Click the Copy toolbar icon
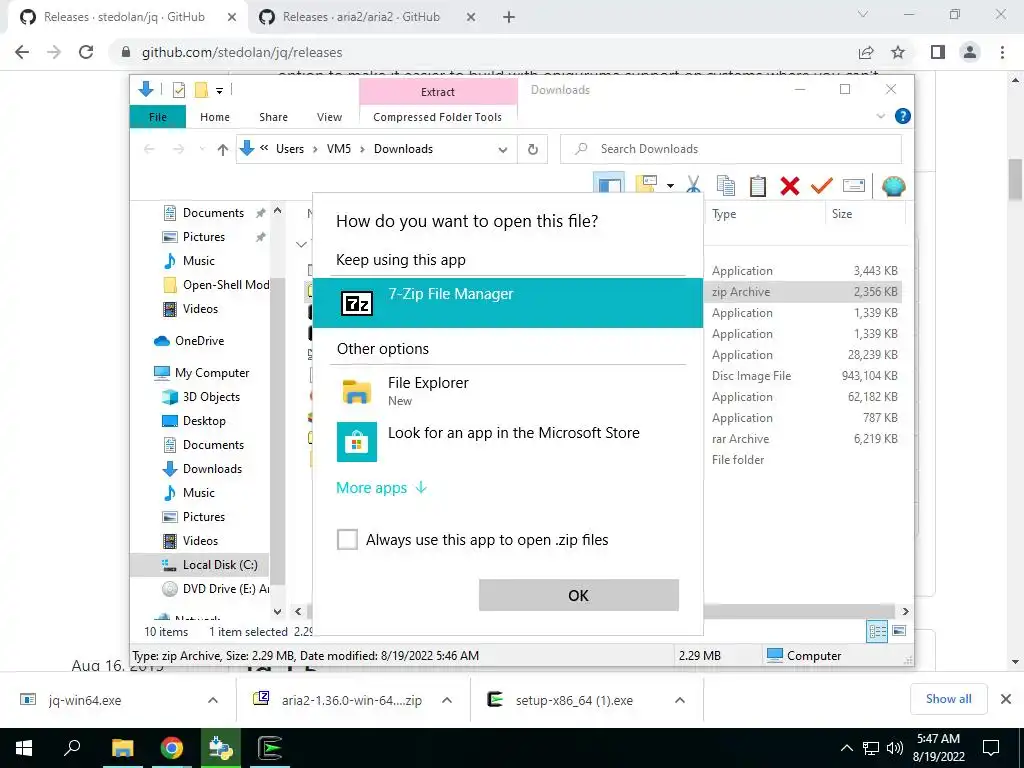Screen dimensions: 1024x768 tap(726, 185)
